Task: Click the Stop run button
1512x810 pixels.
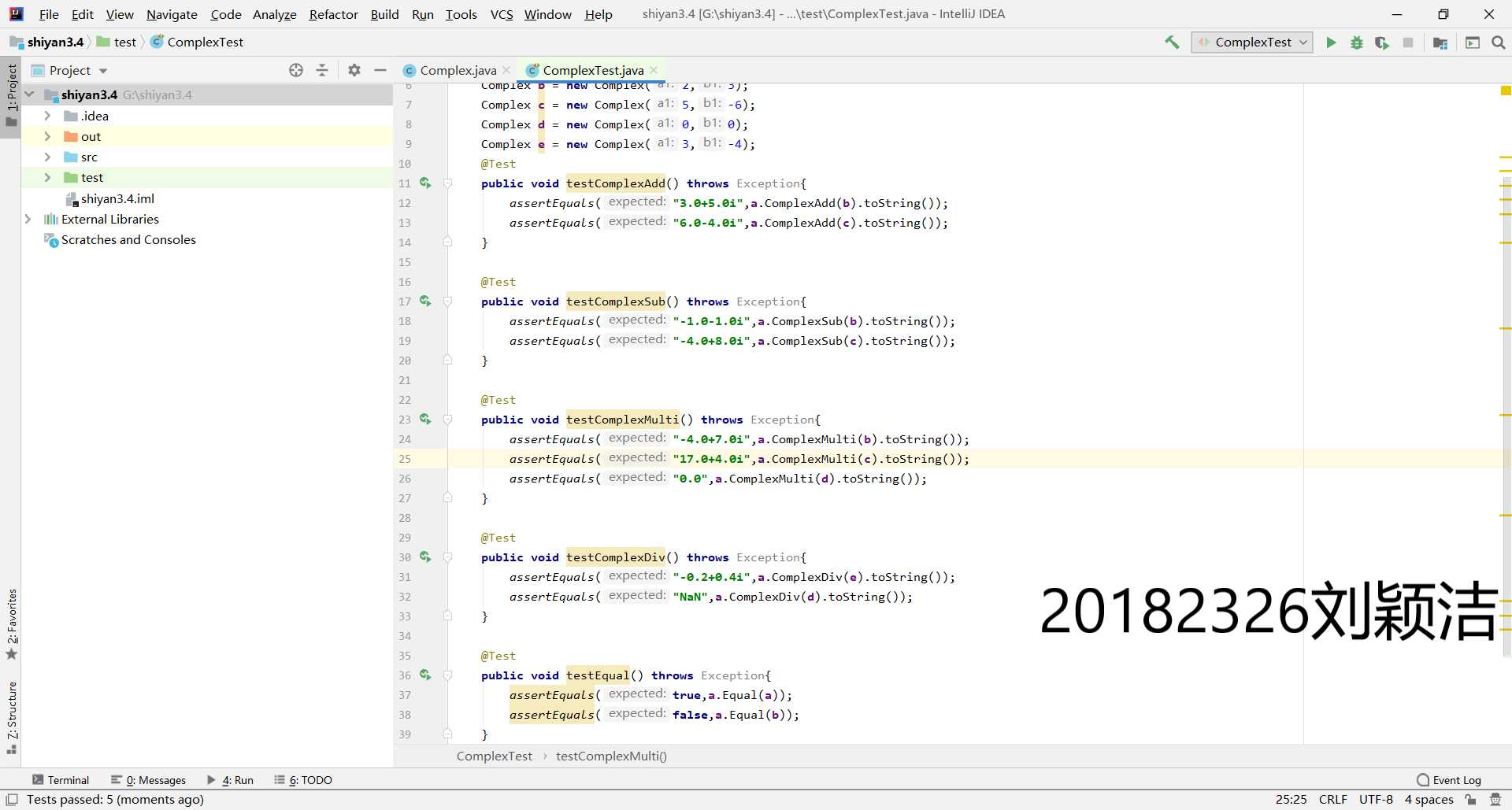Action: [x=1408, y=43]
